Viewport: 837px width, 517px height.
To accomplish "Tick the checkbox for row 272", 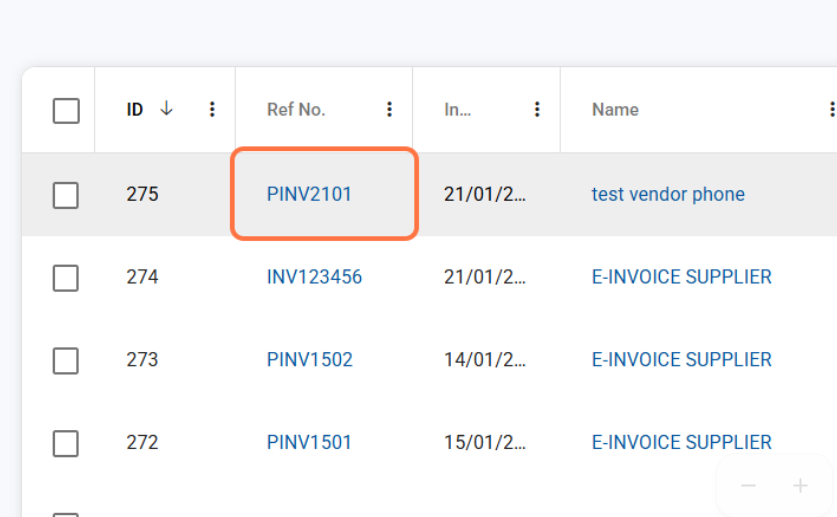I will point(66,443).
